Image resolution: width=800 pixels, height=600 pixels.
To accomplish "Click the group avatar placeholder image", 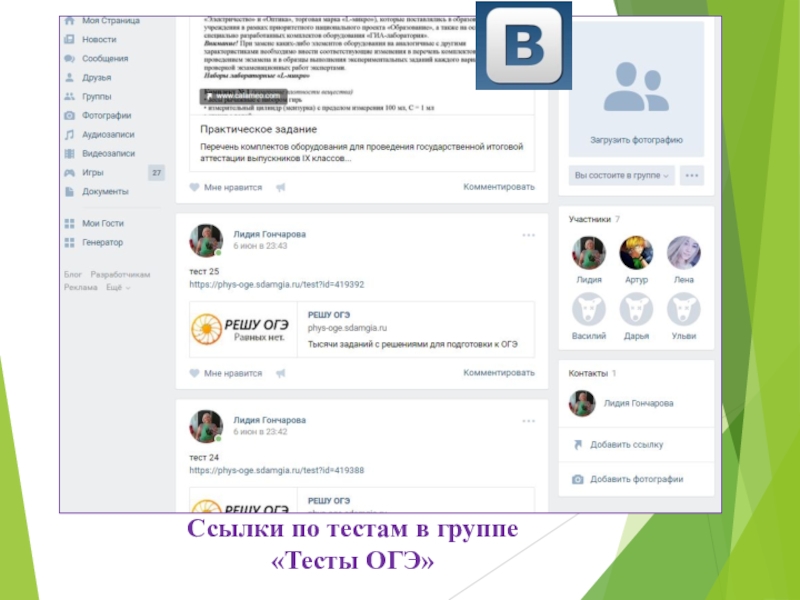I will pos(636,87).
